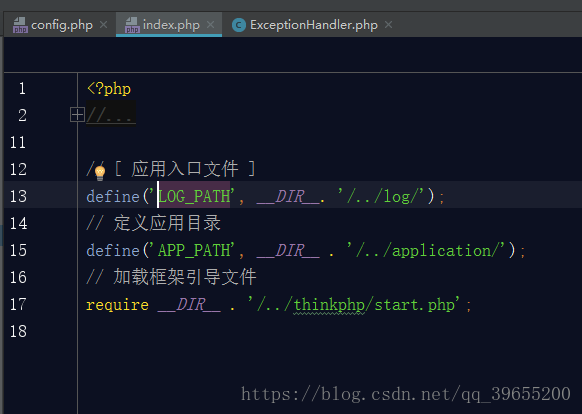The image size is (582, 414).
Task: Place cursor on the <?php opening tag
Action: (x=109, y=89)
